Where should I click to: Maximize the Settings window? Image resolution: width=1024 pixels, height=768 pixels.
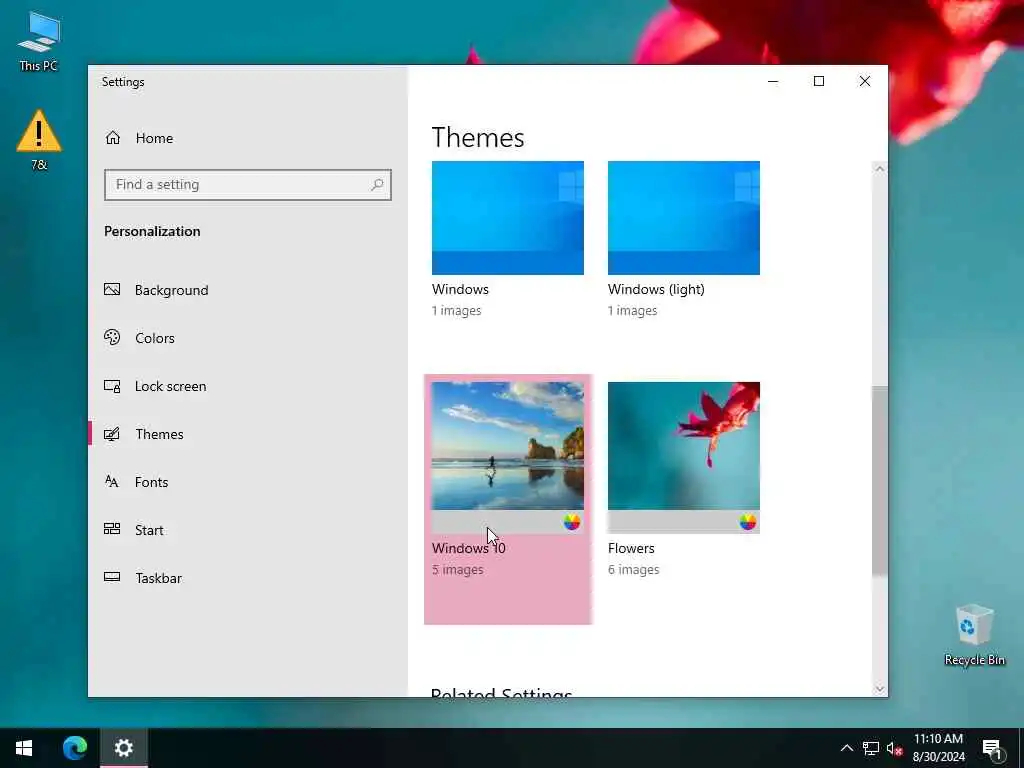point(819,81)
